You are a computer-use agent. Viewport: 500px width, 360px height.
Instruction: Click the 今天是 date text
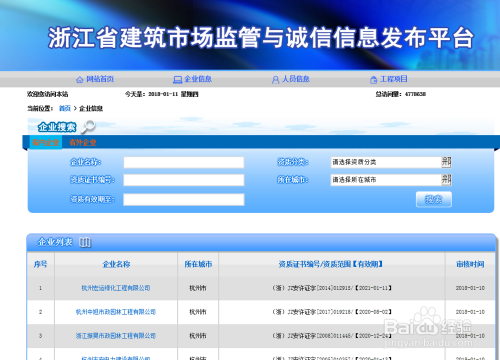pos(162,94)
